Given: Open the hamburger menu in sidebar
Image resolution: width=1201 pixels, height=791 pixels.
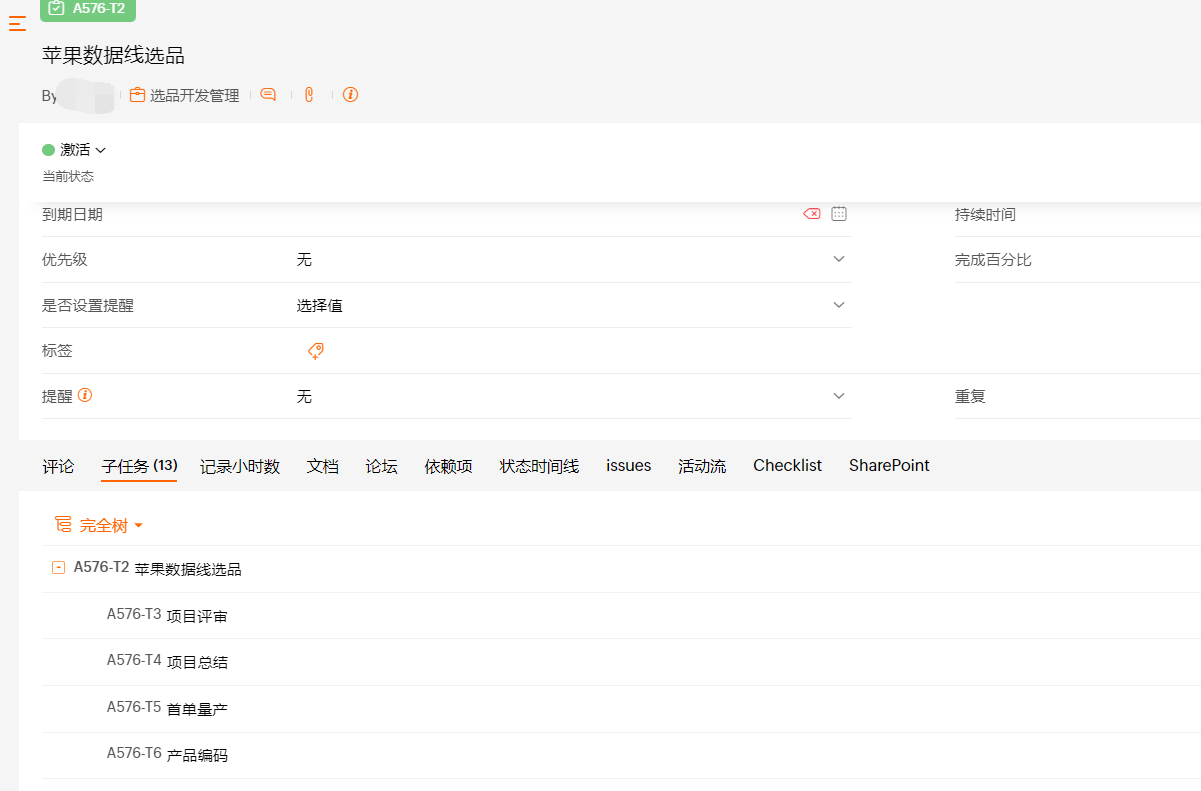Looking at the screenshot, I should tap(17, 23).
